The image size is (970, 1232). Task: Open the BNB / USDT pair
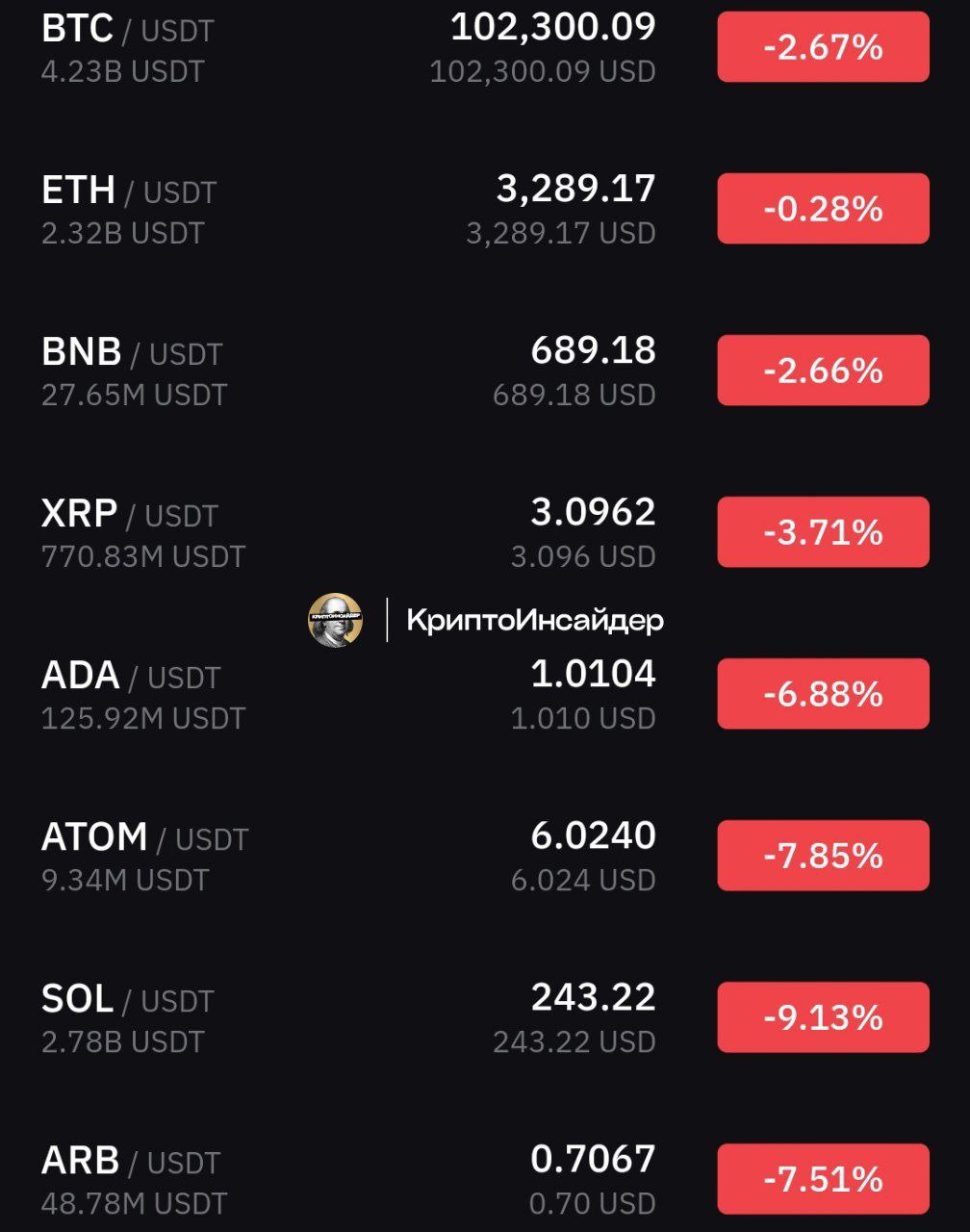(x=485, y=371)
